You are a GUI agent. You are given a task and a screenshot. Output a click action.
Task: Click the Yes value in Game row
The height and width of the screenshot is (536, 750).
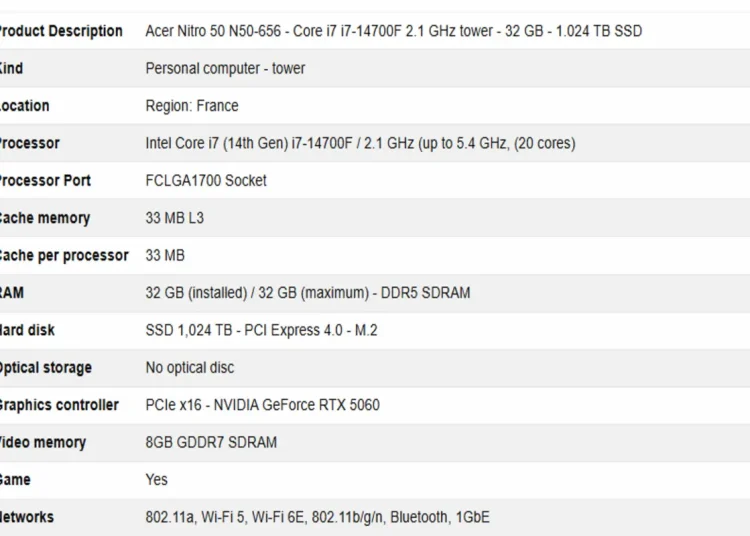tap(156, 480)
